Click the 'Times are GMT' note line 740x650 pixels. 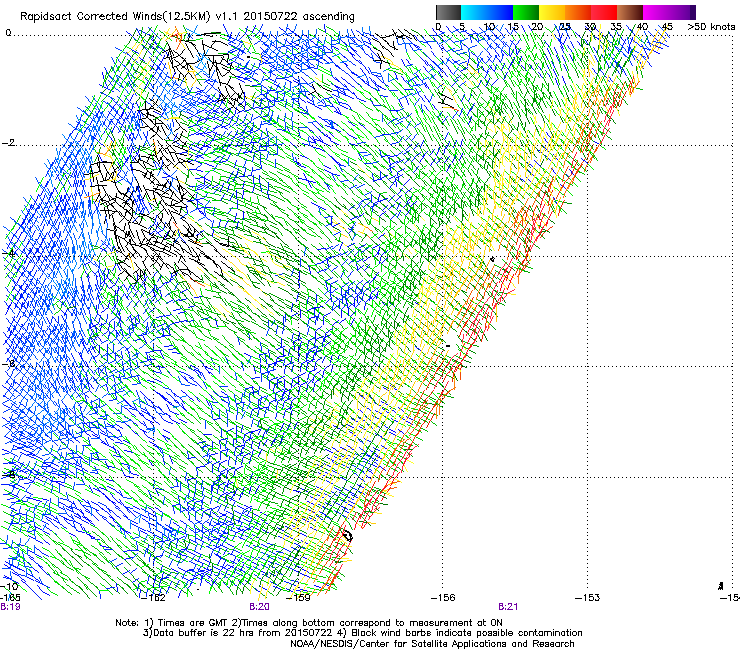[x=309, y=623]
